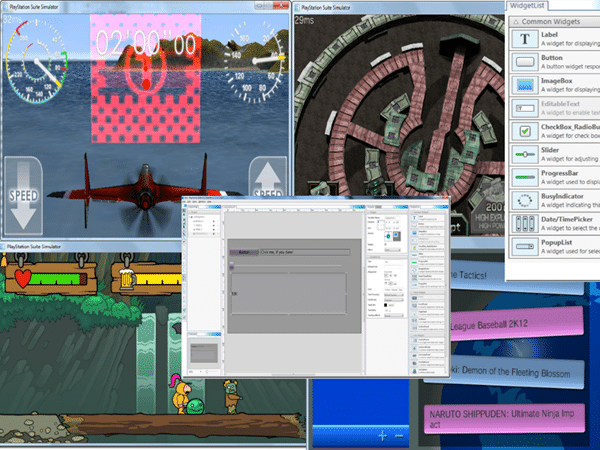Pick the PopupList widget icon
The width and height of the screenshot is (600, 450).
coord(525,246)
